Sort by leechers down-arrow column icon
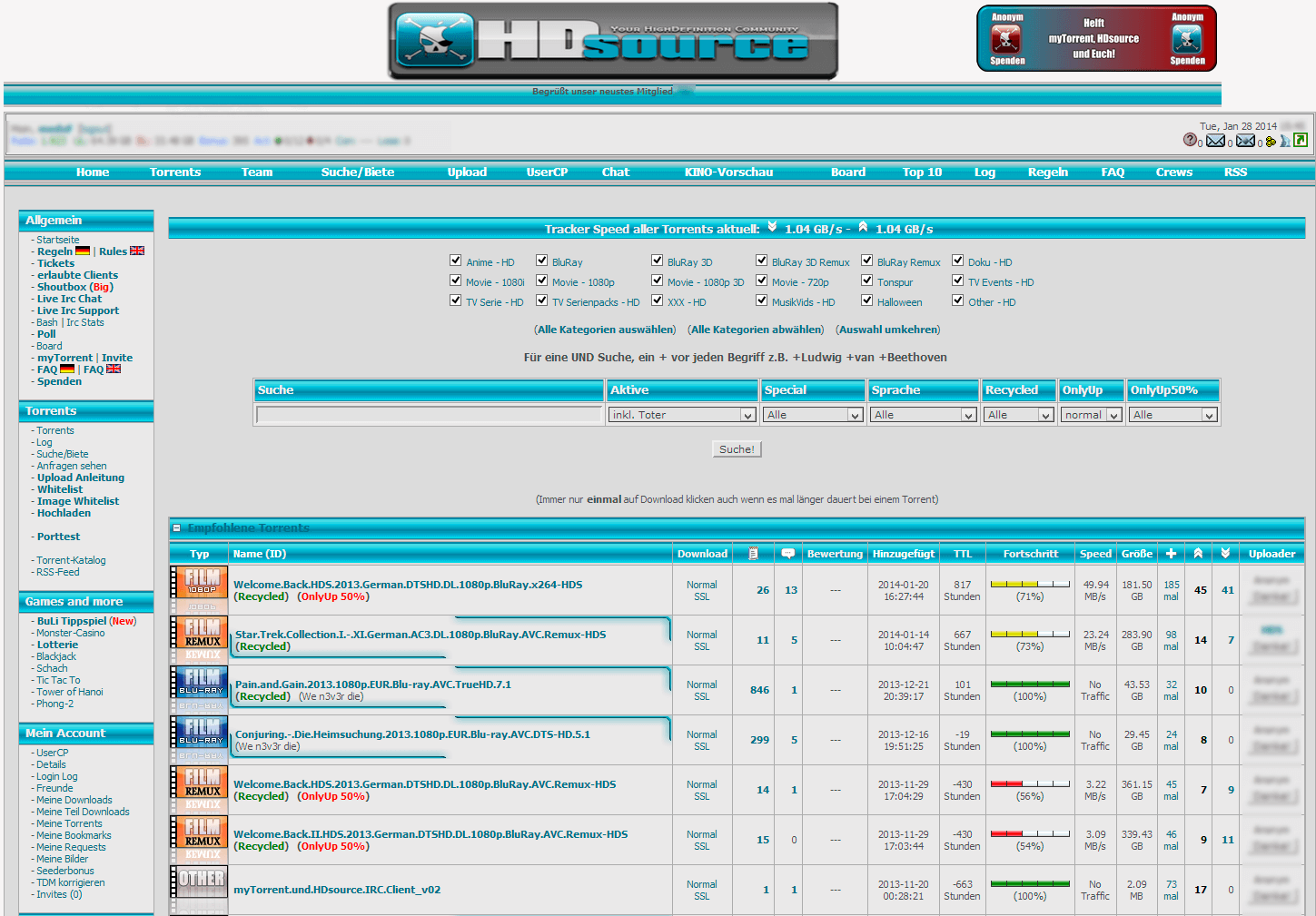 click(1225, 554)
